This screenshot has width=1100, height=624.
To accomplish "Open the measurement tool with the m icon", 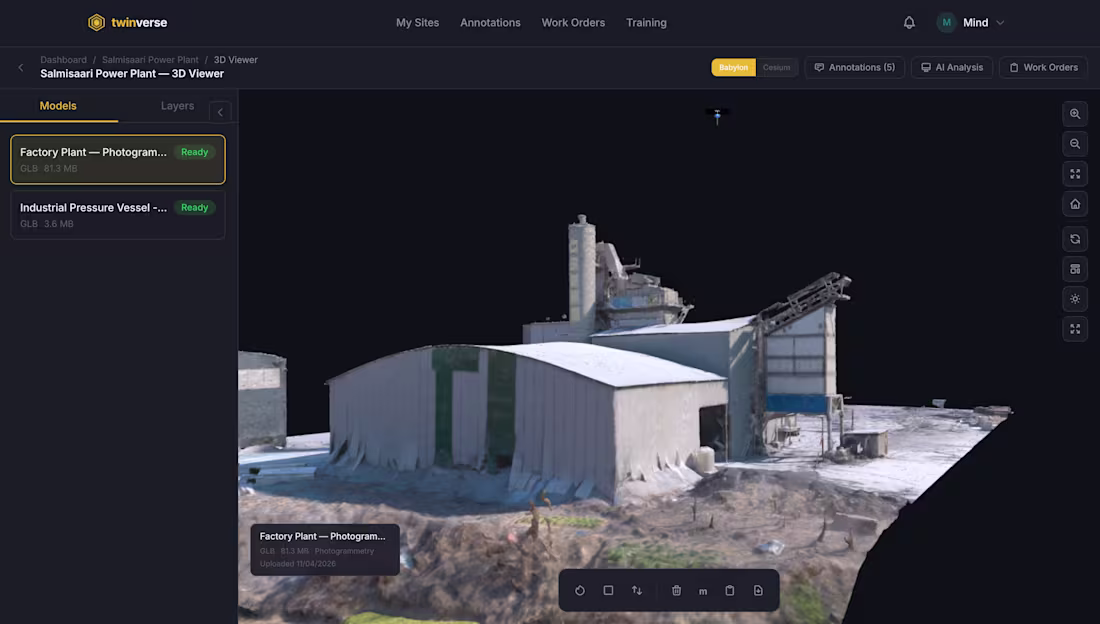I will tap(702, 590).
